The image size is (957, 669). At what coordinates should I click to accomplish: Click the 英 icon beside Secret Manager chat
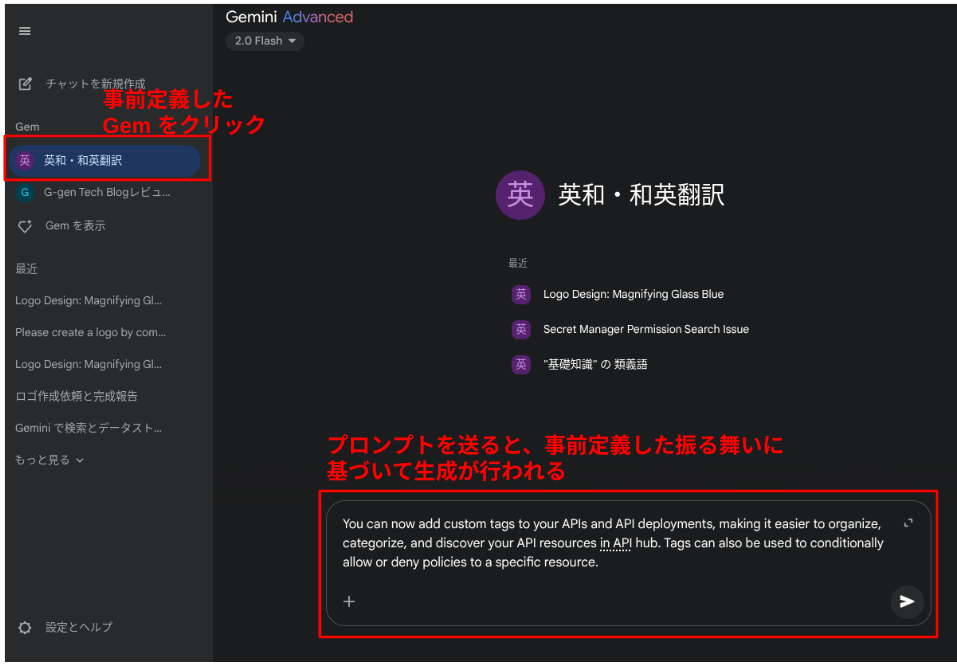pos(521,329)
